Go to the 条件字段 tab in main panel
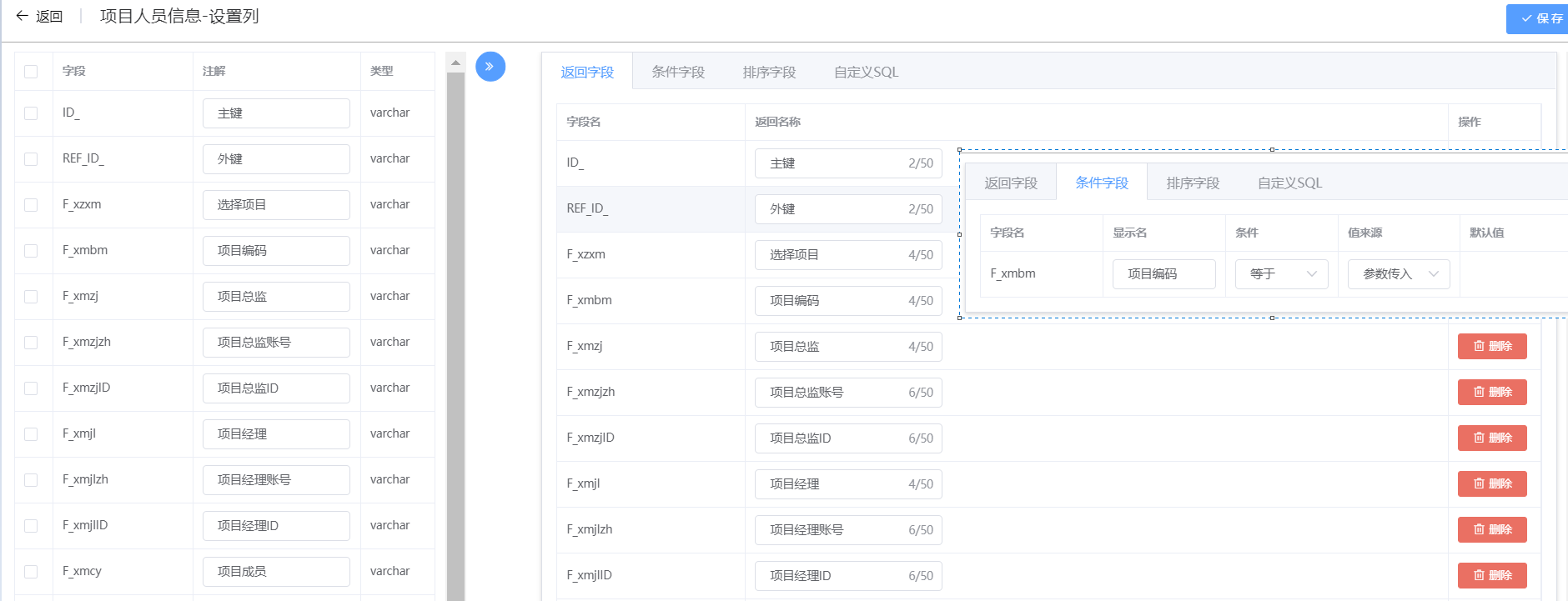1568x601 pixels. [678, 73]
